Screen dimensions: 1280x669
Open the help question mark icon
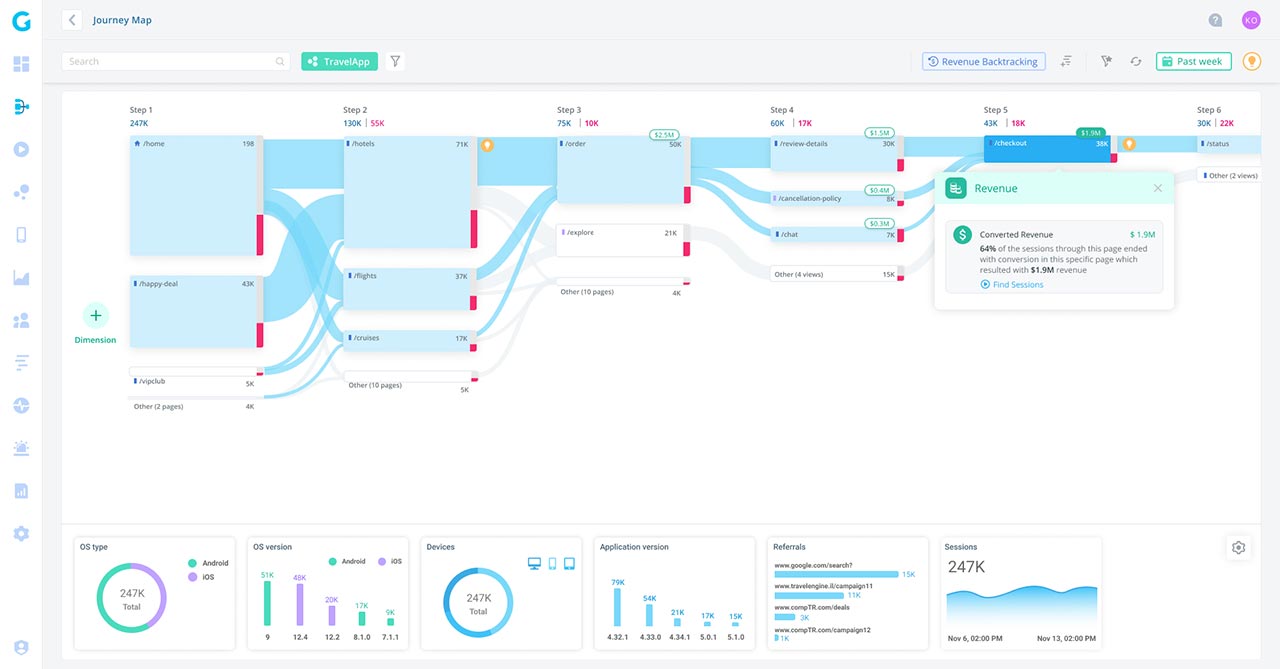click(x=1215, y=20)
